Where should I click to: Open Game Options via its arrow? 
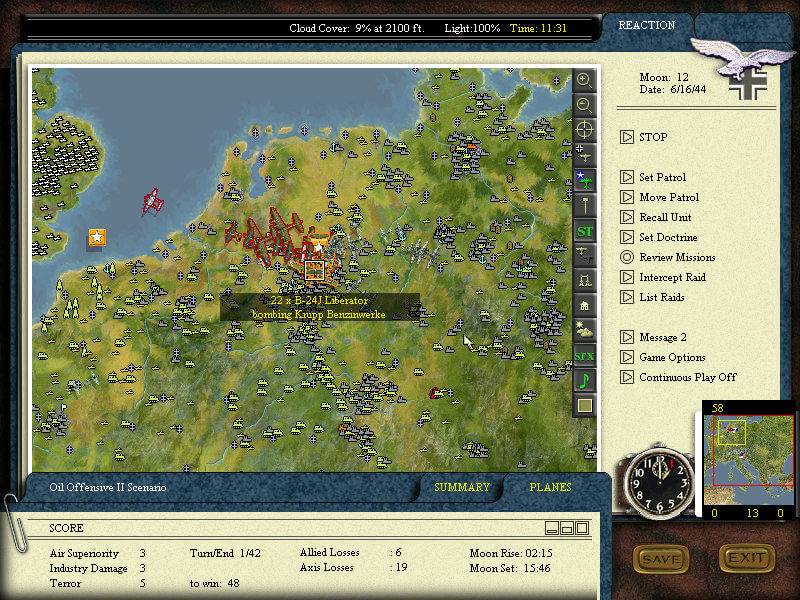(x=627, y=357)
